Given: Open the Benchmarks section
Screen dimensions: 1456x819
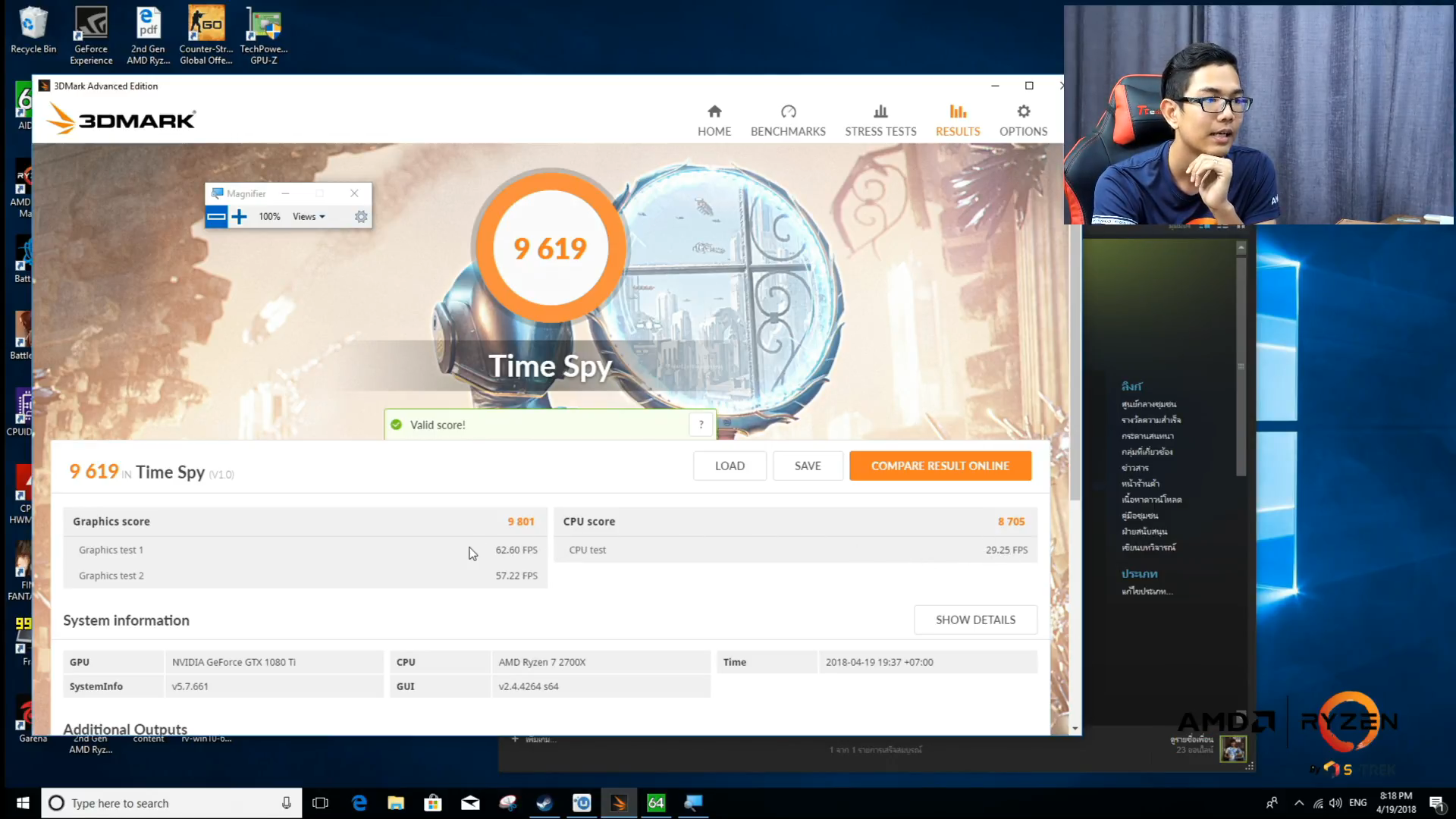Looking at the screenshot, I should click(x=788, y=121).
